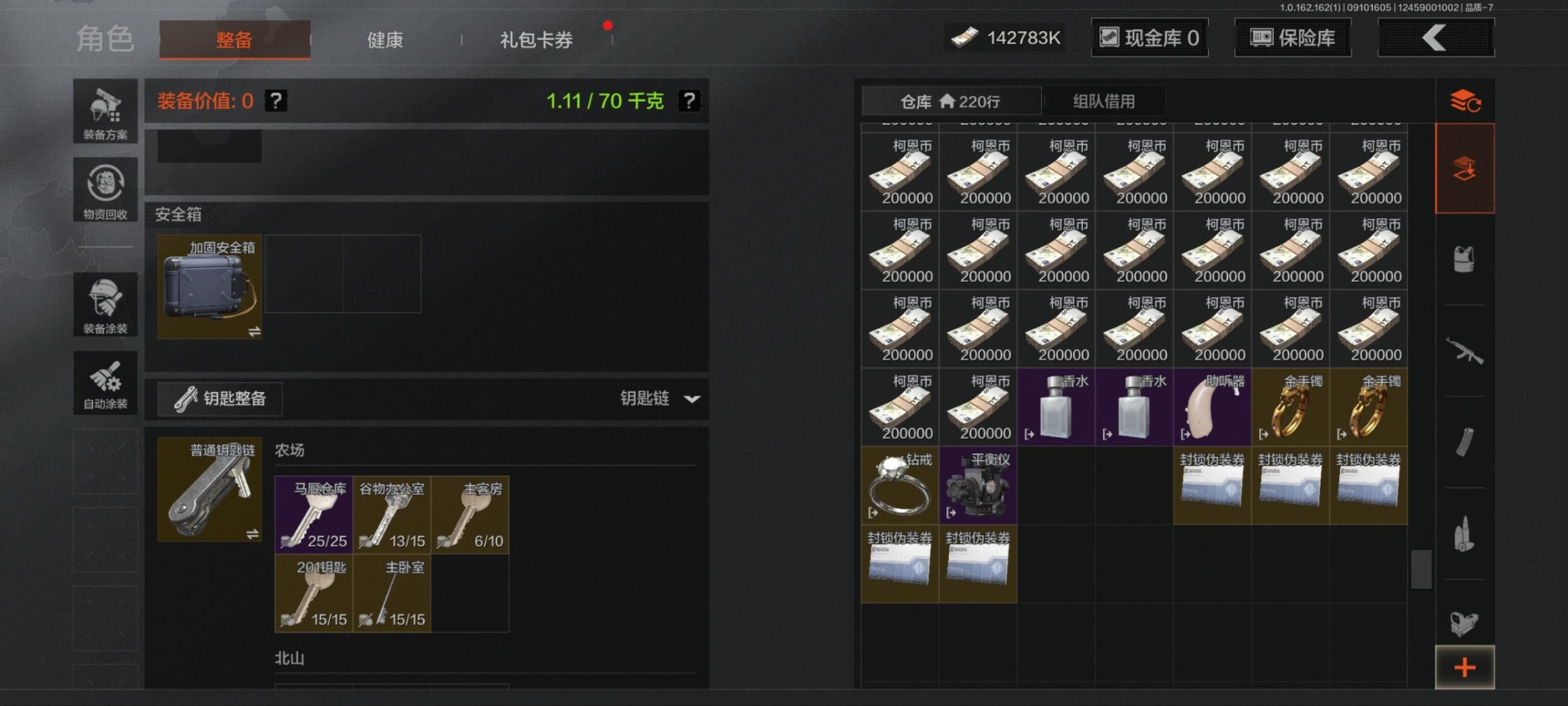The height and width of the screenshot is (706, 1568).
Task: Select the vest category icon in sidebar
Action: point(1464,260)
